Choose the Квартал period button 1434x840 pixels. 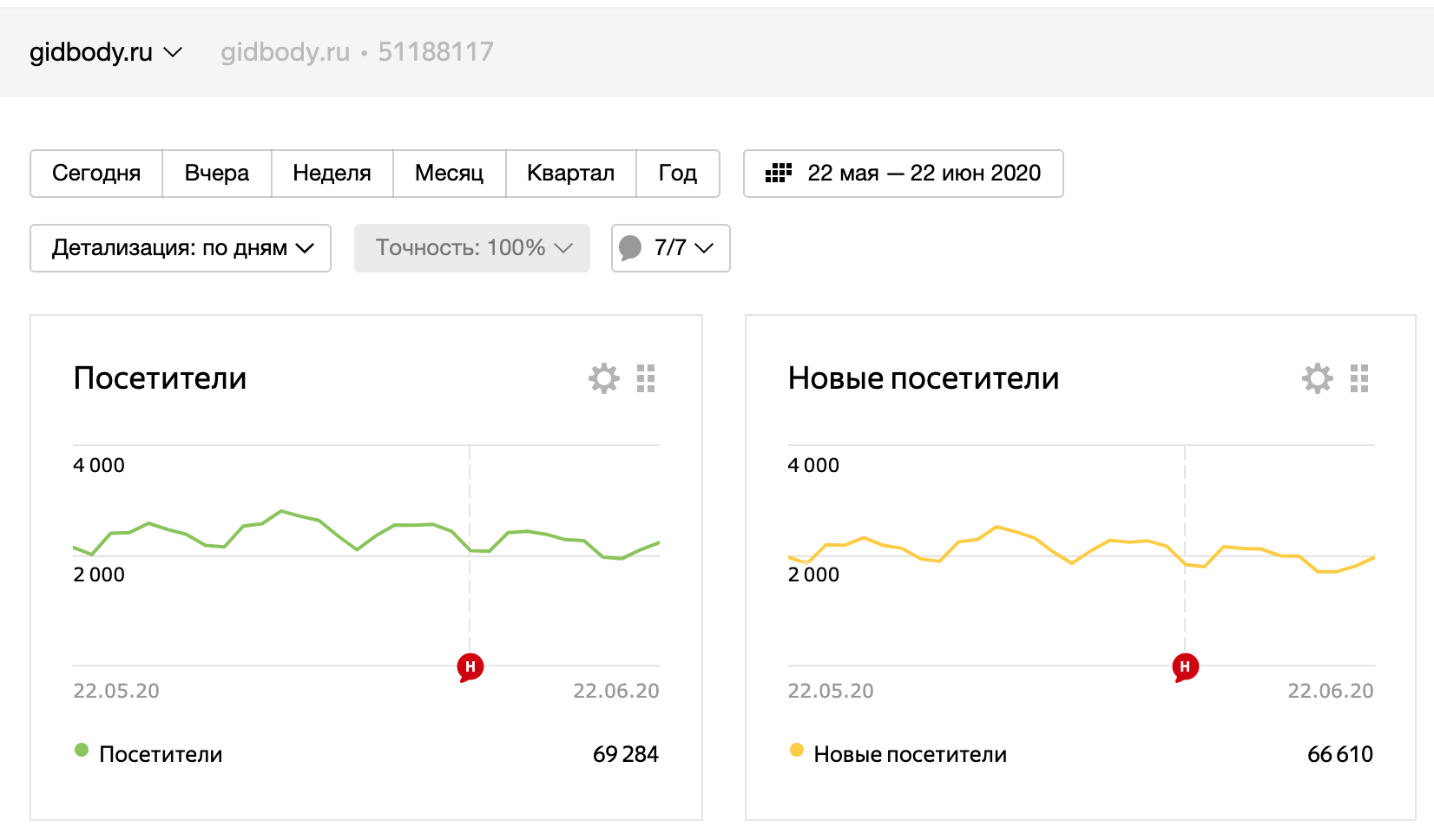pyautogui.click(x=570, y=174)
